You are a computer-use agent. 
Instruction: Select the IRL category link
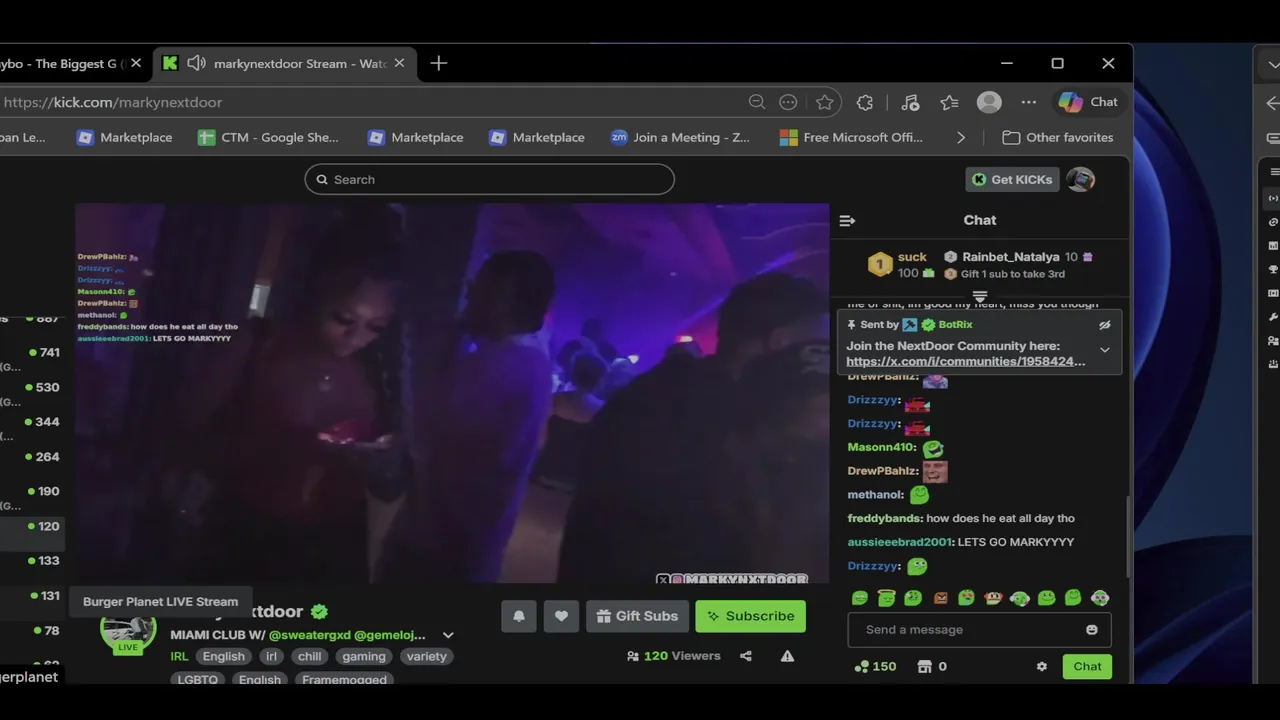(179, 656)
